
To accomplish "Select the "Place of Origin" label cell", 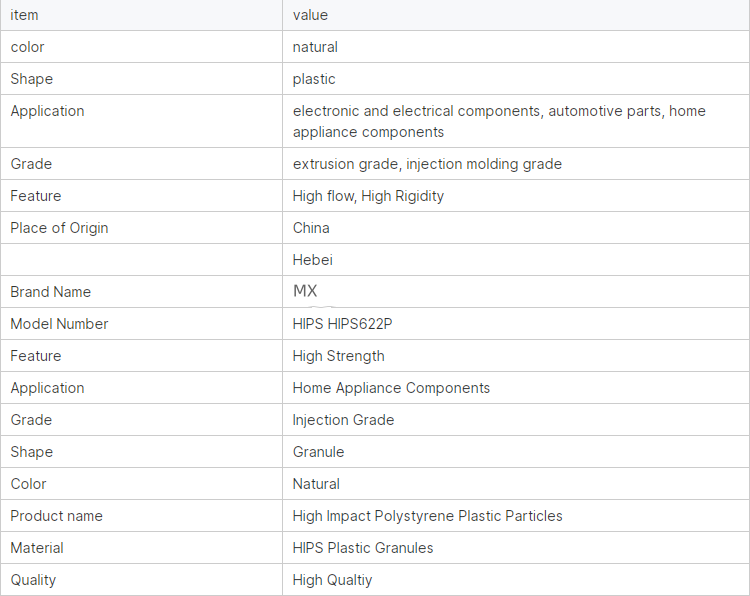I will (x=59, y=228).
